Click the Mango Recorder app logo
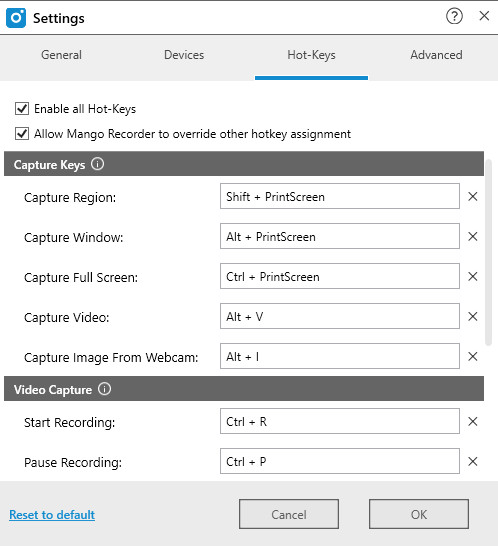This screenshot has width=498, height=546. (16, 18)
